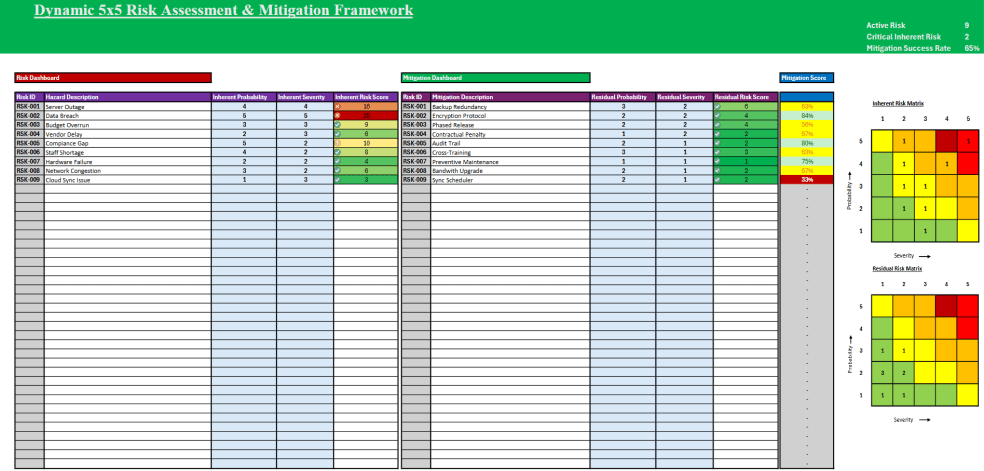Select the Encryption Protocol mitigation cell
Viewport: 984px width, 471px height.
(510, 116)
